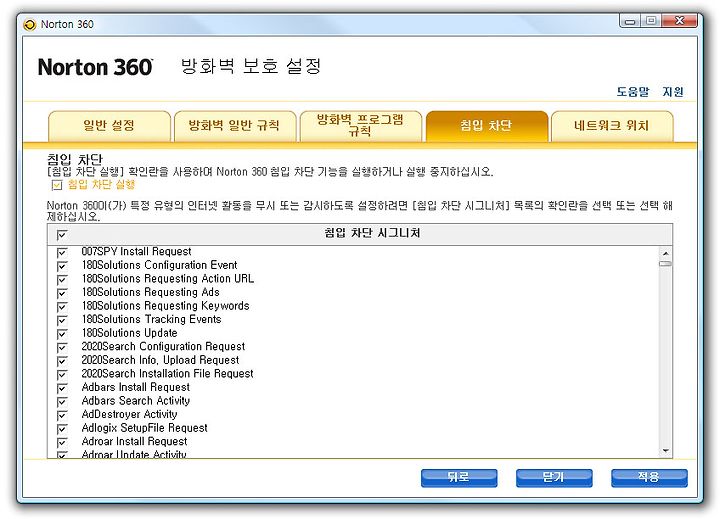The width and height of the screenshot is (720, 519).
Task: Uncheck Adbars Search Activity checkbox
Action: point(62,402)
